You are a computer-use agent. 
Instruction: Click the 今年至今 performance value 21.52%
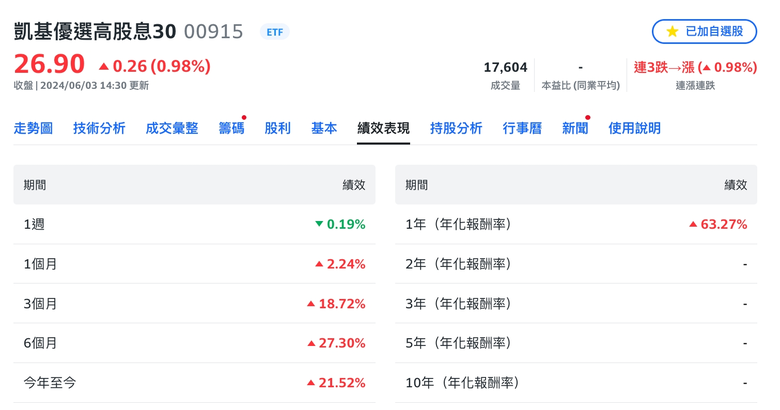pos(336,383)
